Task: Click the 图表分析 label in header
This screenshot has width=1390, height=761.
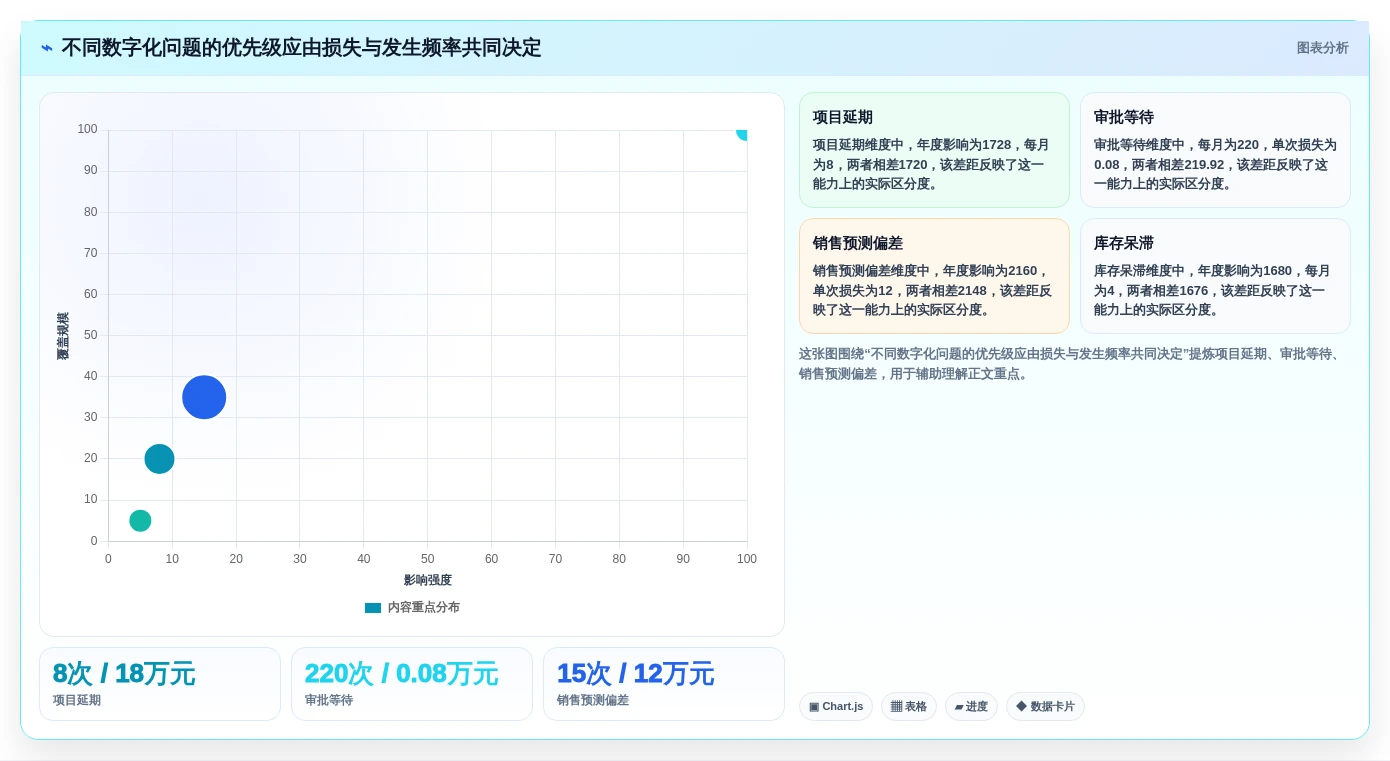Action: [x=1322, y=48]
